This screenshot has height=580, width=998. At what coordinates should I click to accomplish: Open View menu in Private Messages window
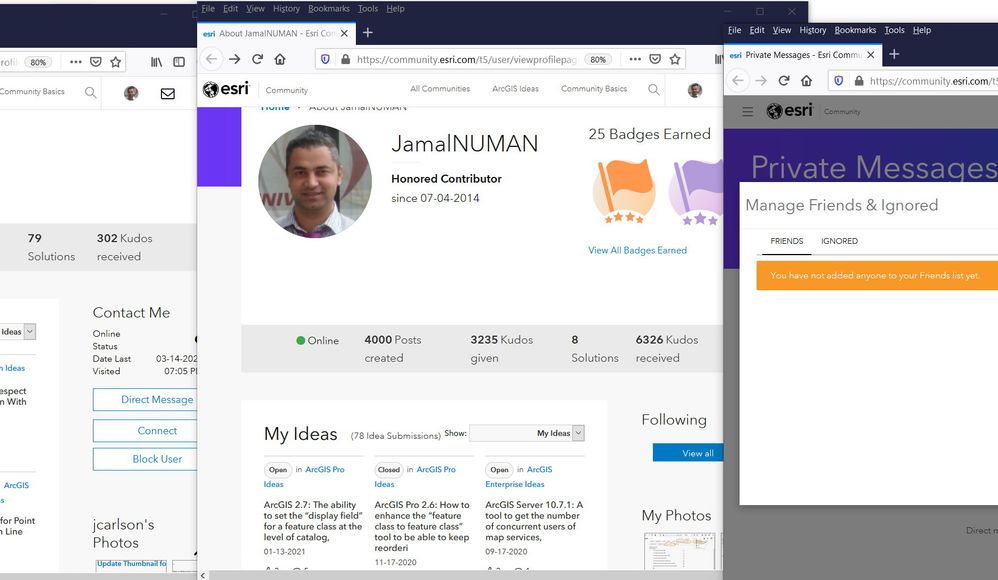[782, 30]
